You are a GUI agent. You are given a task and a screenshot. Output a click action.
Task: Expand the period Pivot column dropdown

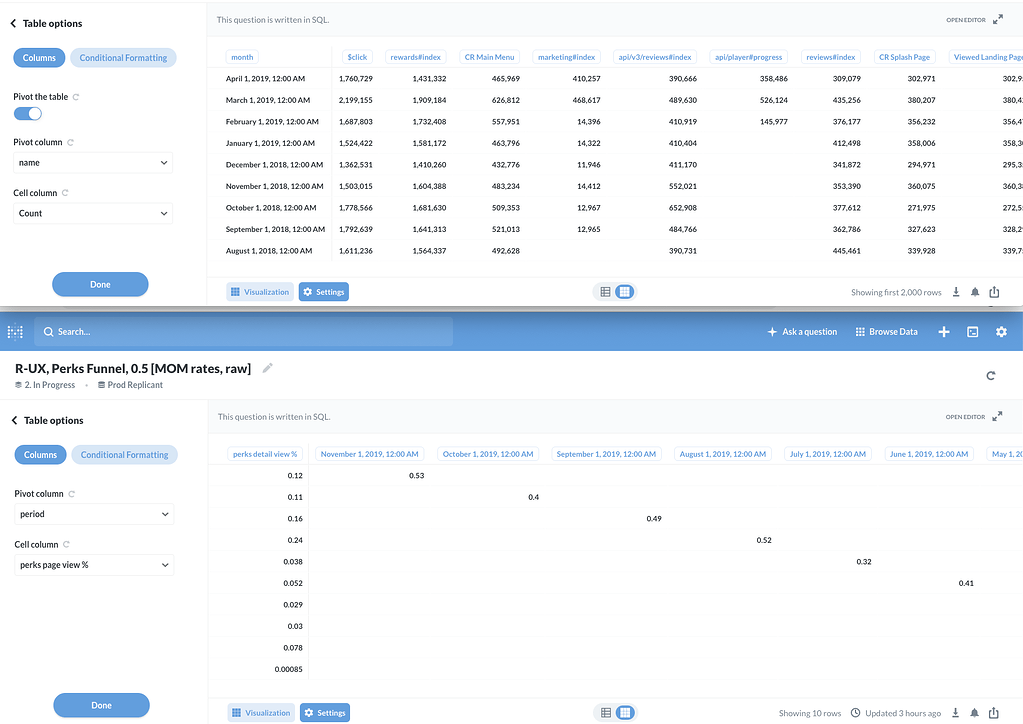93,515
